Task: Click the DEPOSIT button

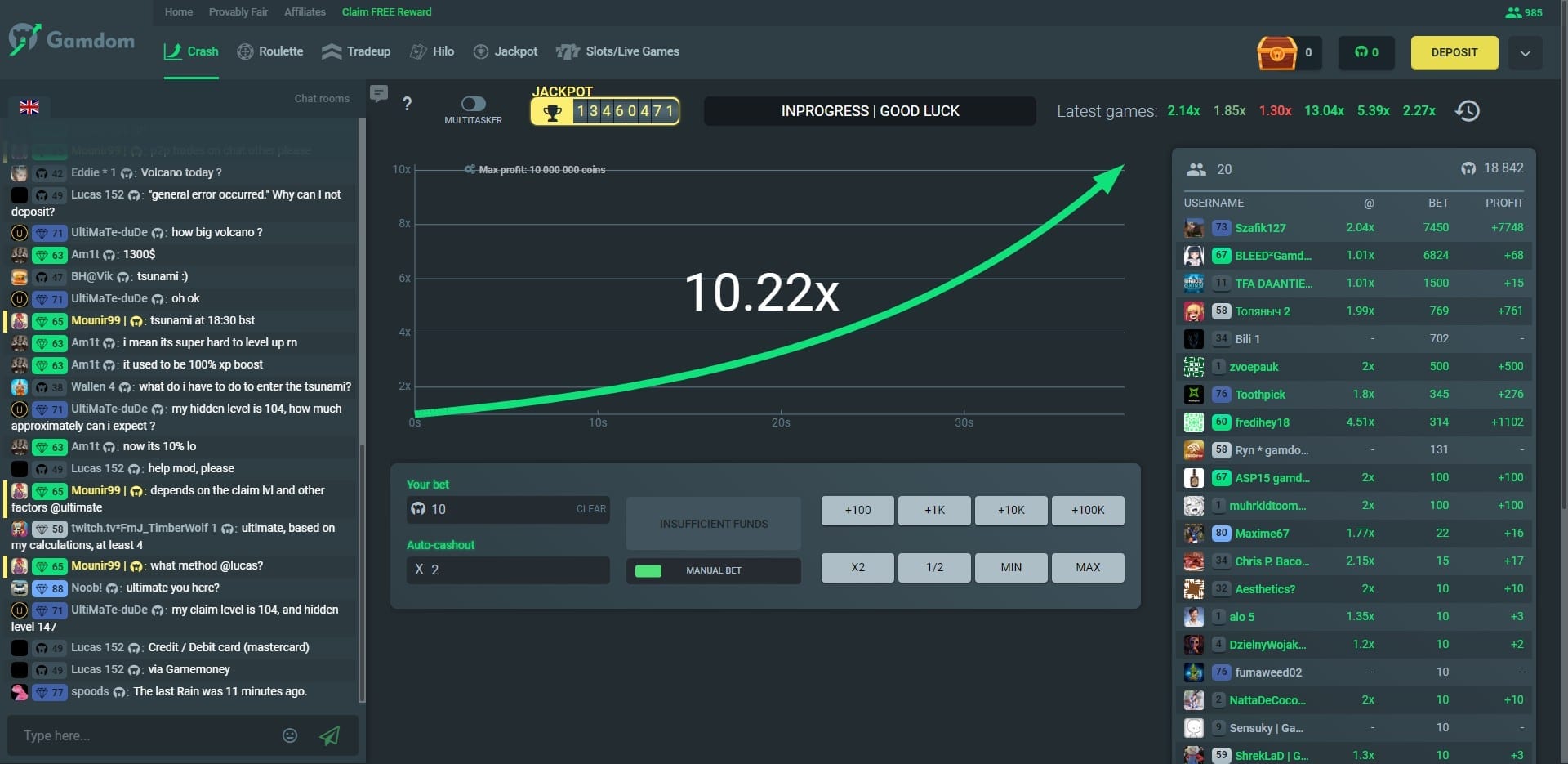Action: click(1454, 52)
